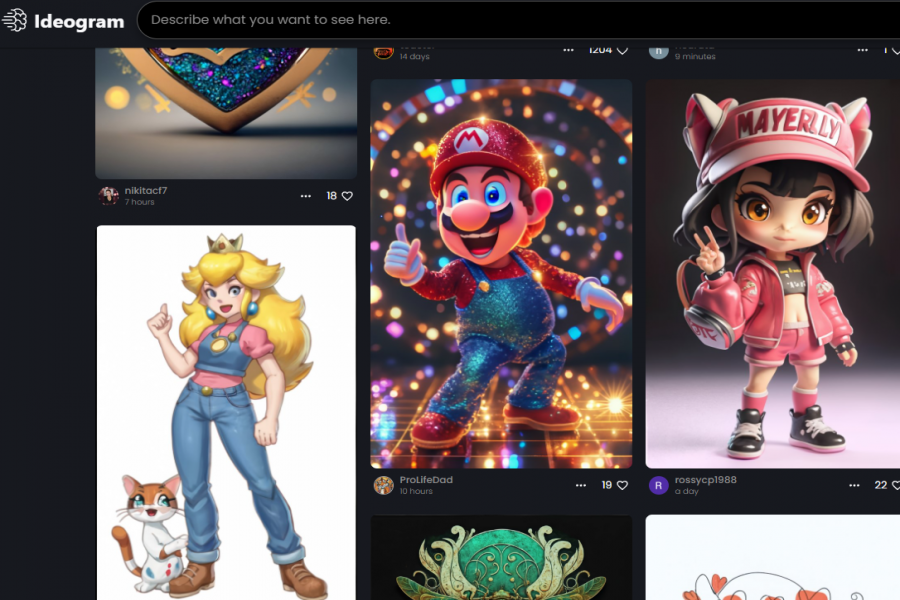The width and height of the screenshot is (900, 600).
Task: Open the glittery Mario dancing image
Action: point(501,273)
